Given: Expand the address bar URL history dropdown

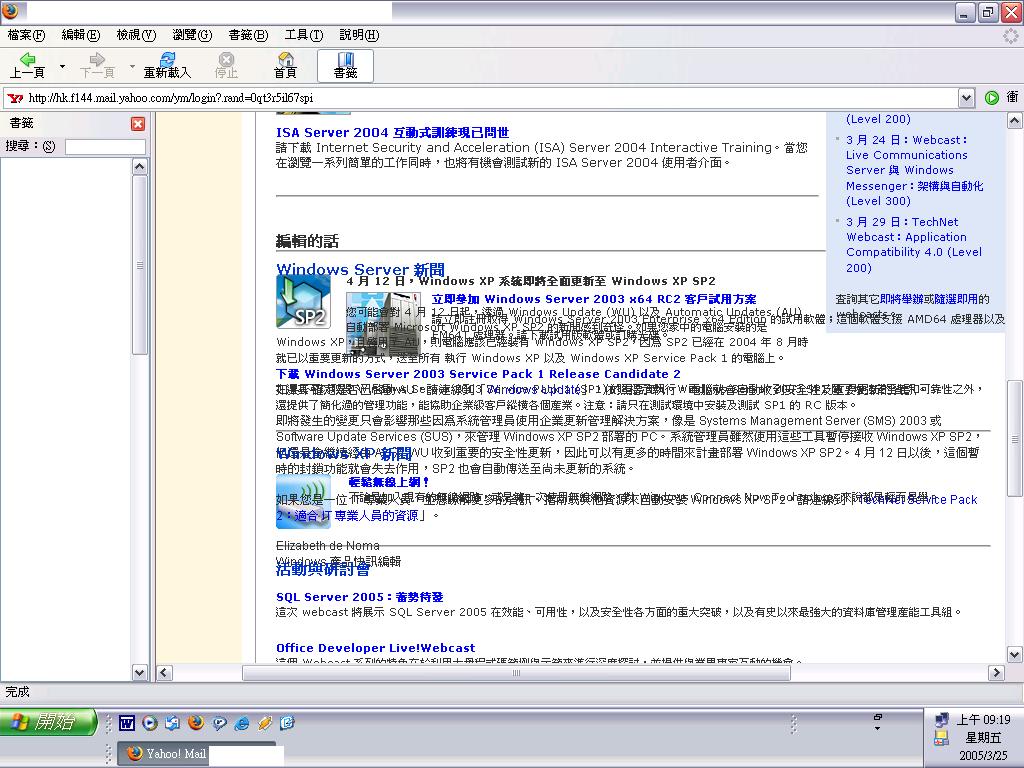Looking at the screenshot, I should coord(966,98).
